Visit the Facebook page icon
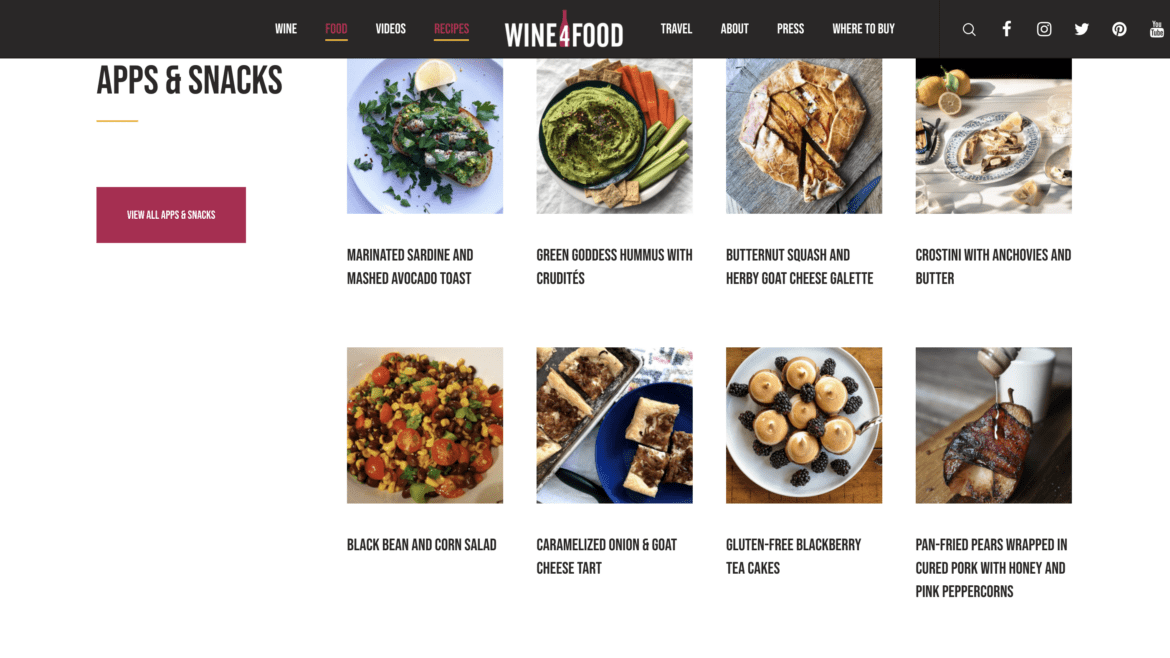Viewport: 1170px width, 658px height. [x=1007, y=29]
